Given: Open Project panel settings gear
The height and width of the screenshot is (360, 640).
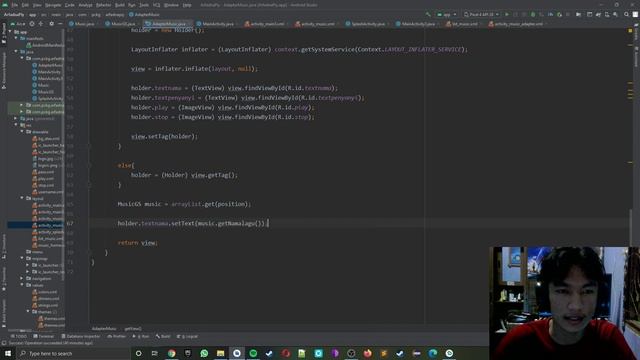Looking at the screenshot, I should (51, 24).
